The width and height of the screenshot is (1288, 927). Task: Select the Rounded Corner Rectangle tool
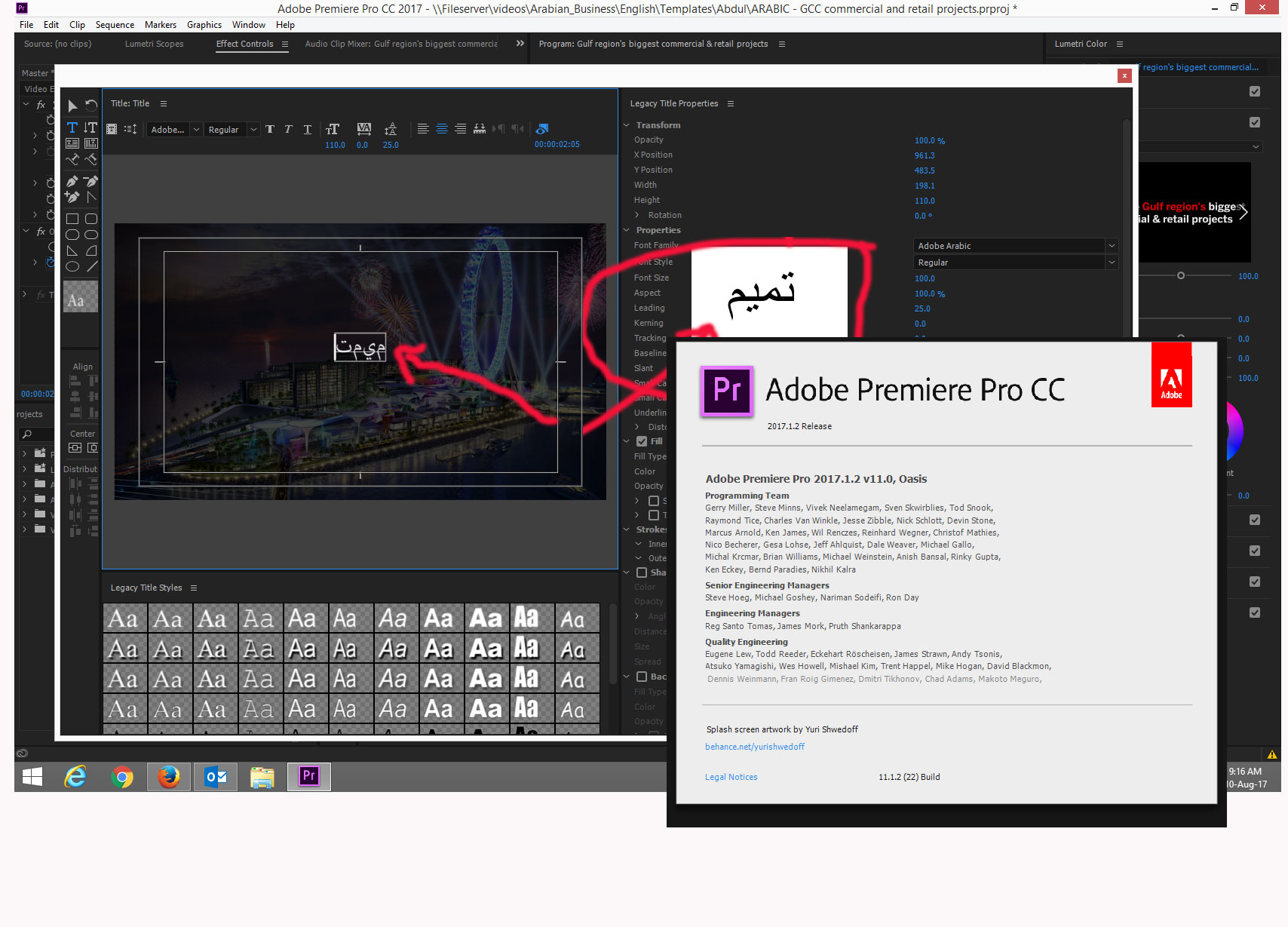pos(91,219)
